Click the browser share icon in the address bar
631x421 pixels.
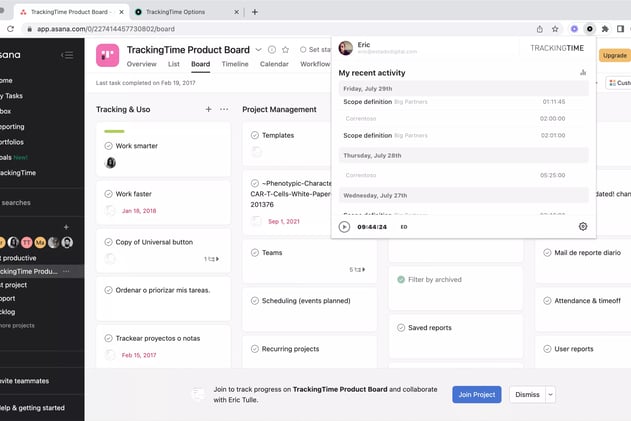[x=540, y=29]
